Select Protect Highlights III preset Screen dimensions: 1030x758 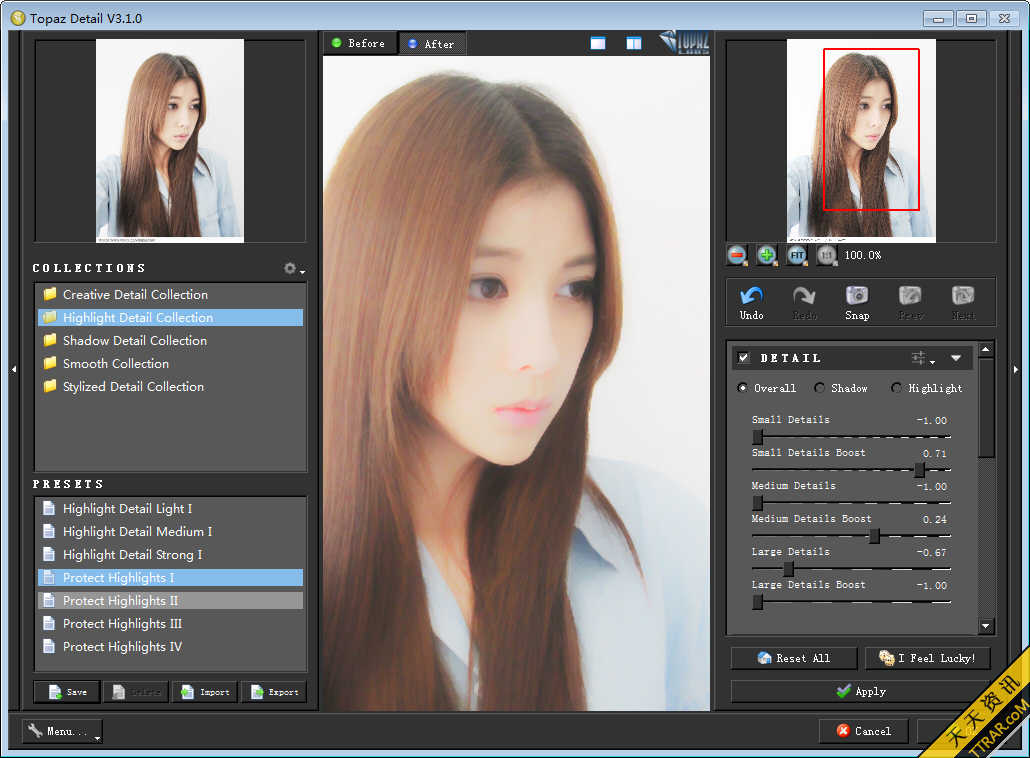122,624
